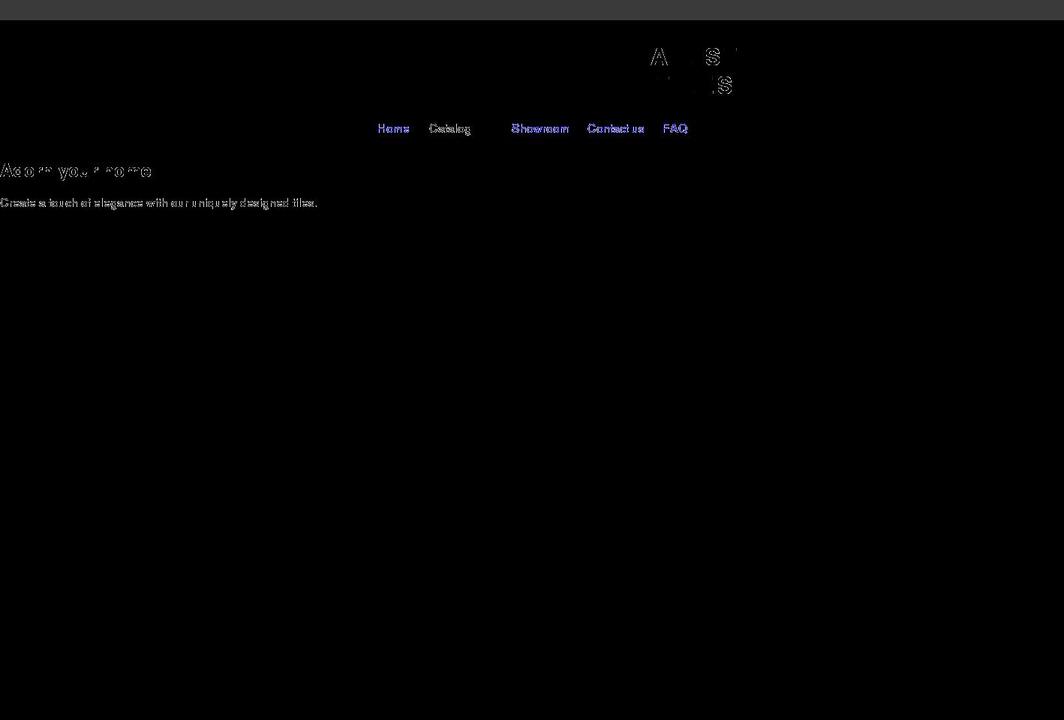Open the Contact us link
The width and height of the screenshot is (1064, 720).
615,128
